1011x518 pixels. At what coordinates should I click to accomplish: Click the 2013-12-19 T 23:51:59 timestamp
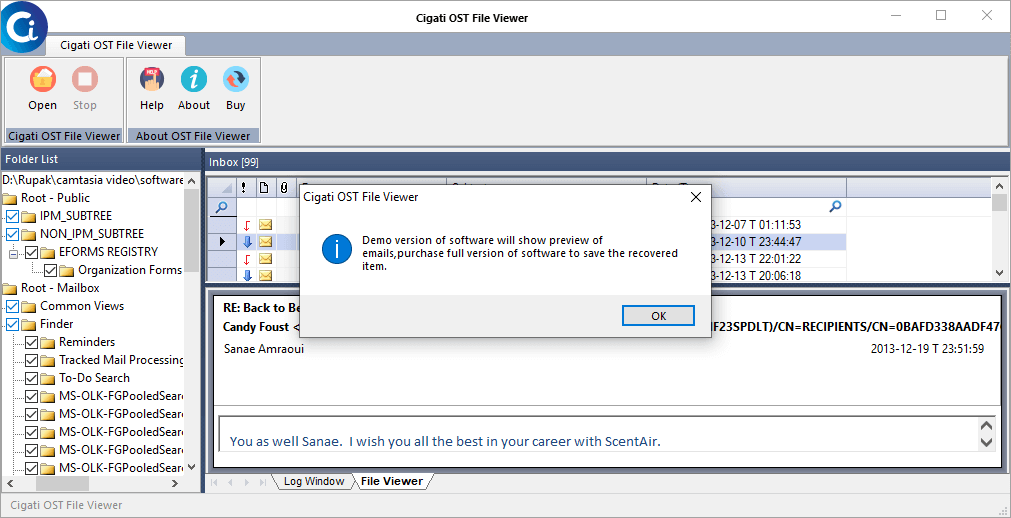coord(927,349)
